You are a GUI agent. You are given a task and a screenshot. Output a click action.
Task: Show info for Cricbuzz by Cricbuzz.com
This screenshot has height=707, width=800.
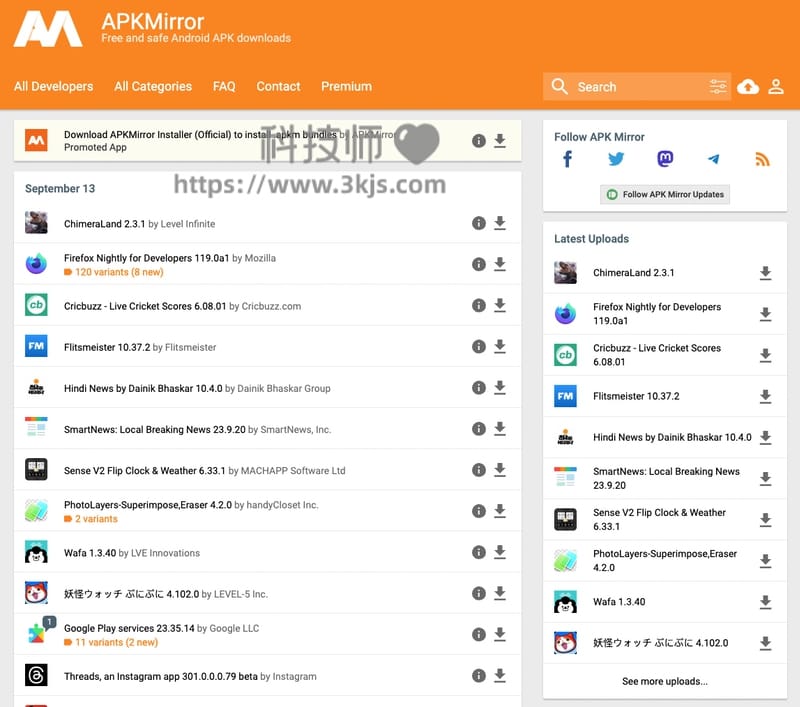tap(479, 306)
